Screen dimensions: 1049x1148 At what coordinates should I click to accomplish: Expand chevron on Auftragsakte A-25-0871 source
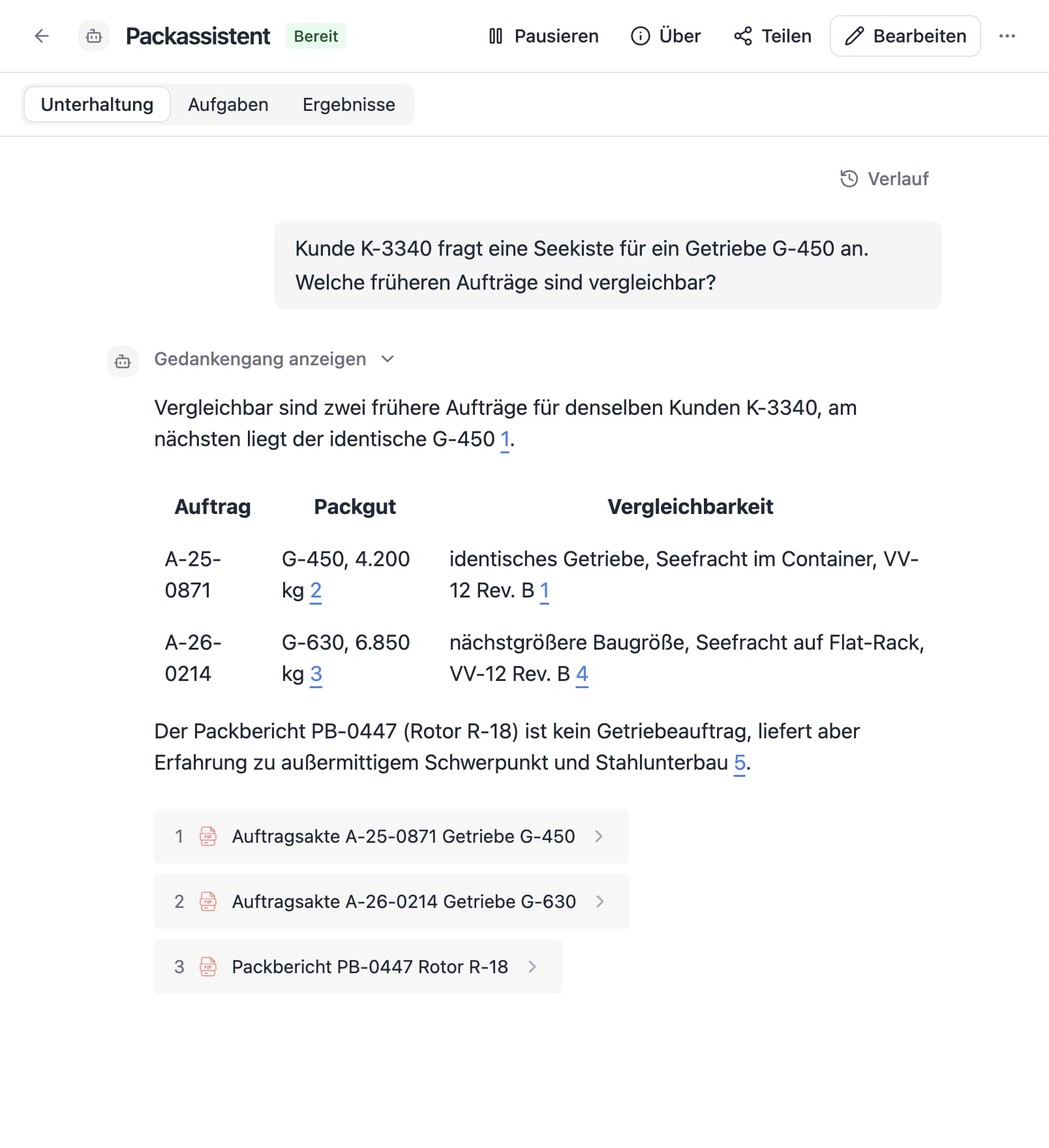599,836
